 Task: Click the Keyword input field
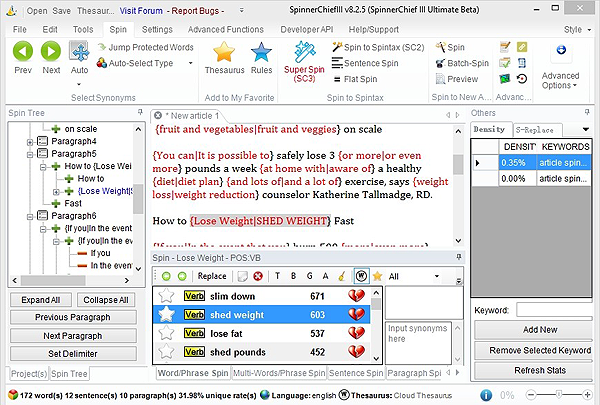pos(554,310)
